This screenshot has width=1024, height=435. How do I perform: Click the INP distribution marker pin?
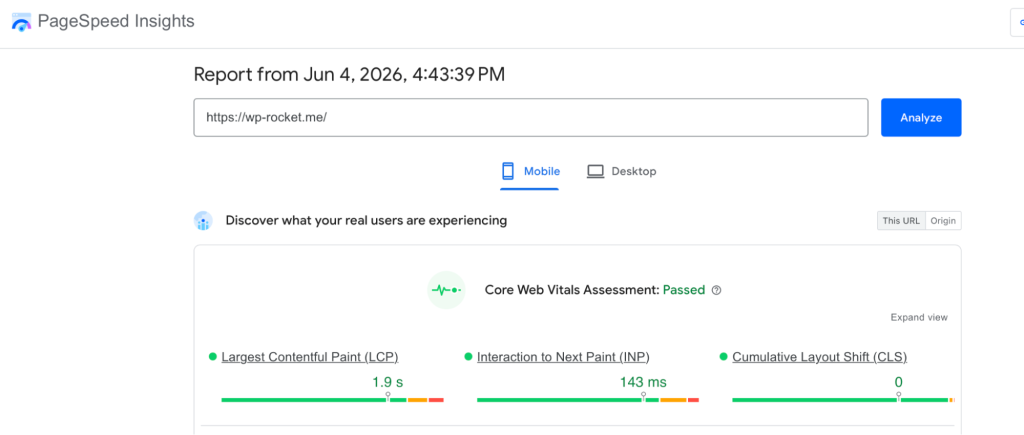[643, 396]
